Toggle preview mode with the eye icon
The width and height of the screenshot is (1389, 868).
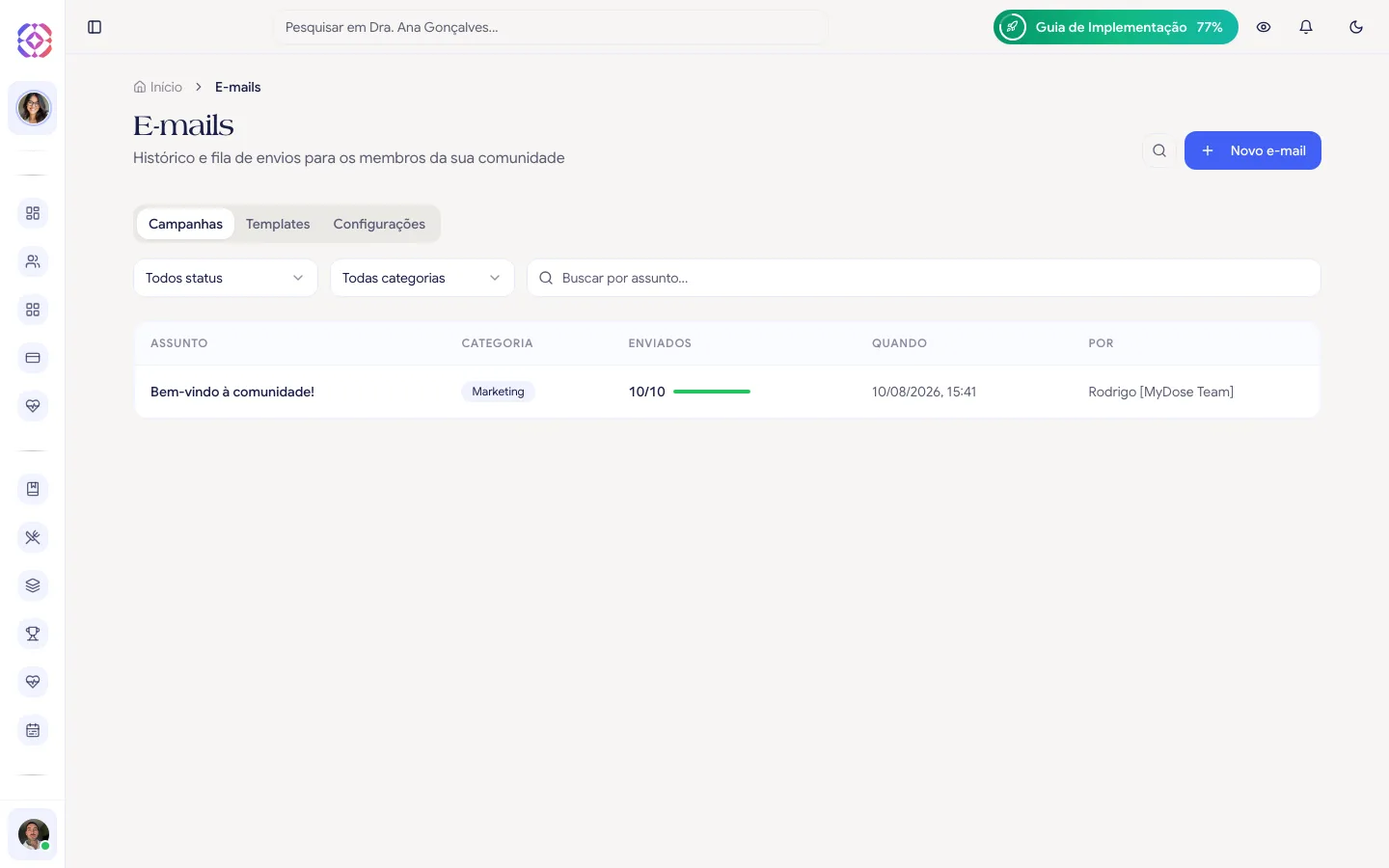[1264, 27]
